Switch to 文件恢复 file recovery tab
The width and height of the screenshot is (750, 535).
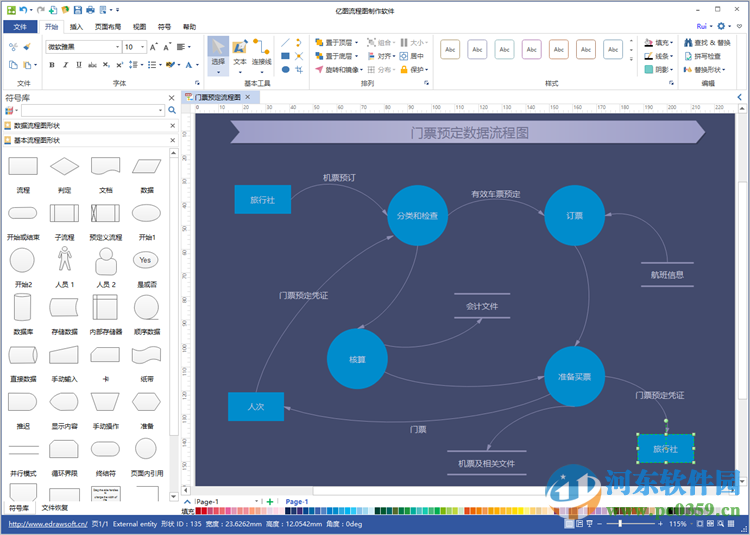[55, 508]
